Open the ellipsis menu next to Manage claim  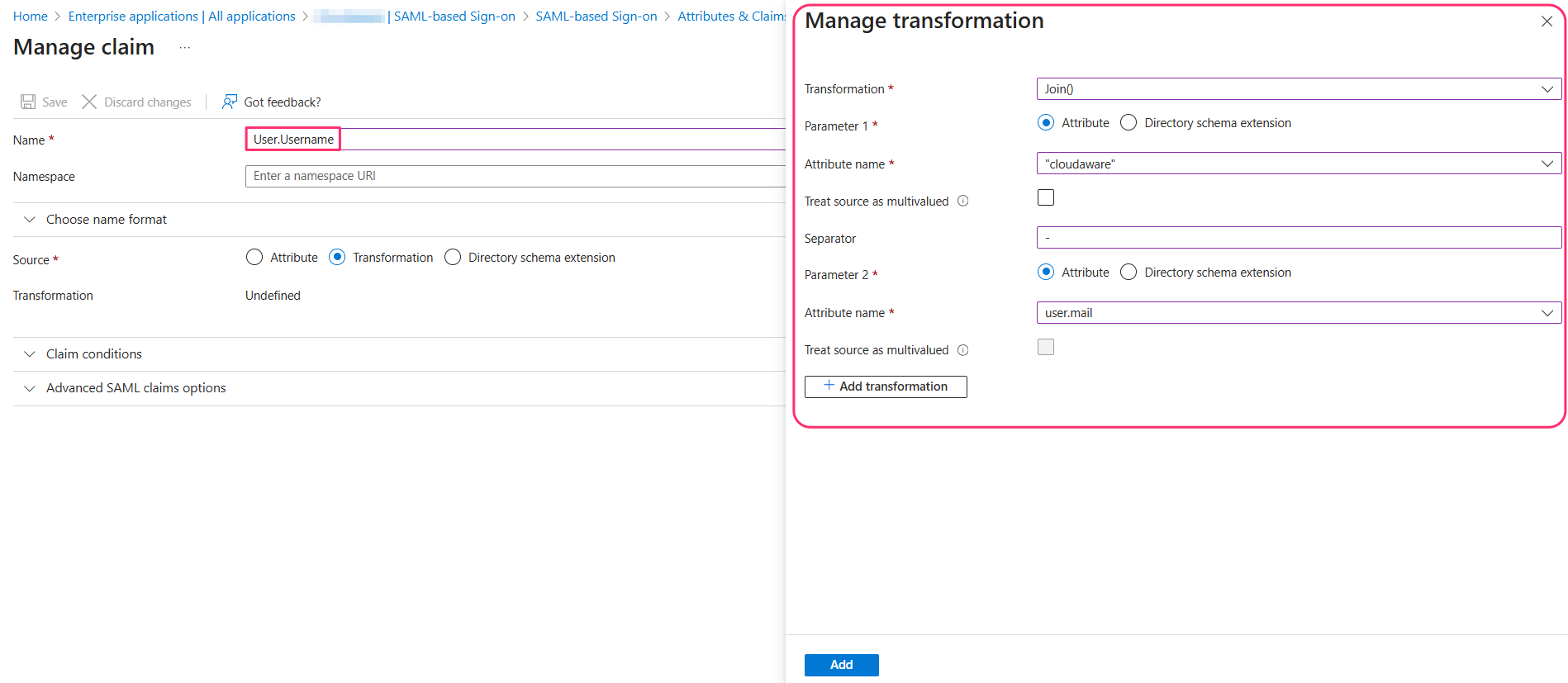184,48
